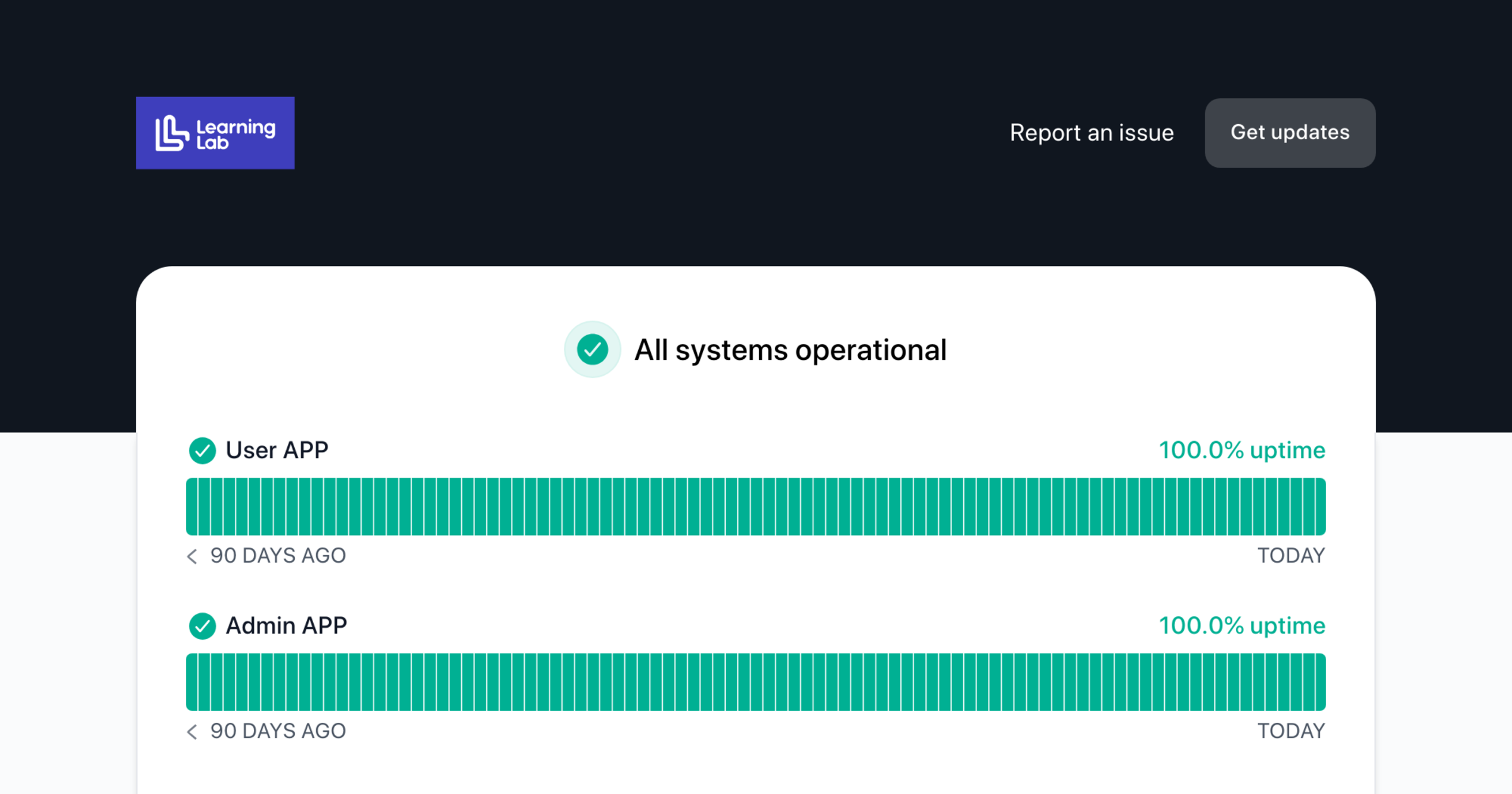This screenshot has height=794, width=1512.
Task: Go to earlier days with User APP's chevron
Action: [192, 556]
